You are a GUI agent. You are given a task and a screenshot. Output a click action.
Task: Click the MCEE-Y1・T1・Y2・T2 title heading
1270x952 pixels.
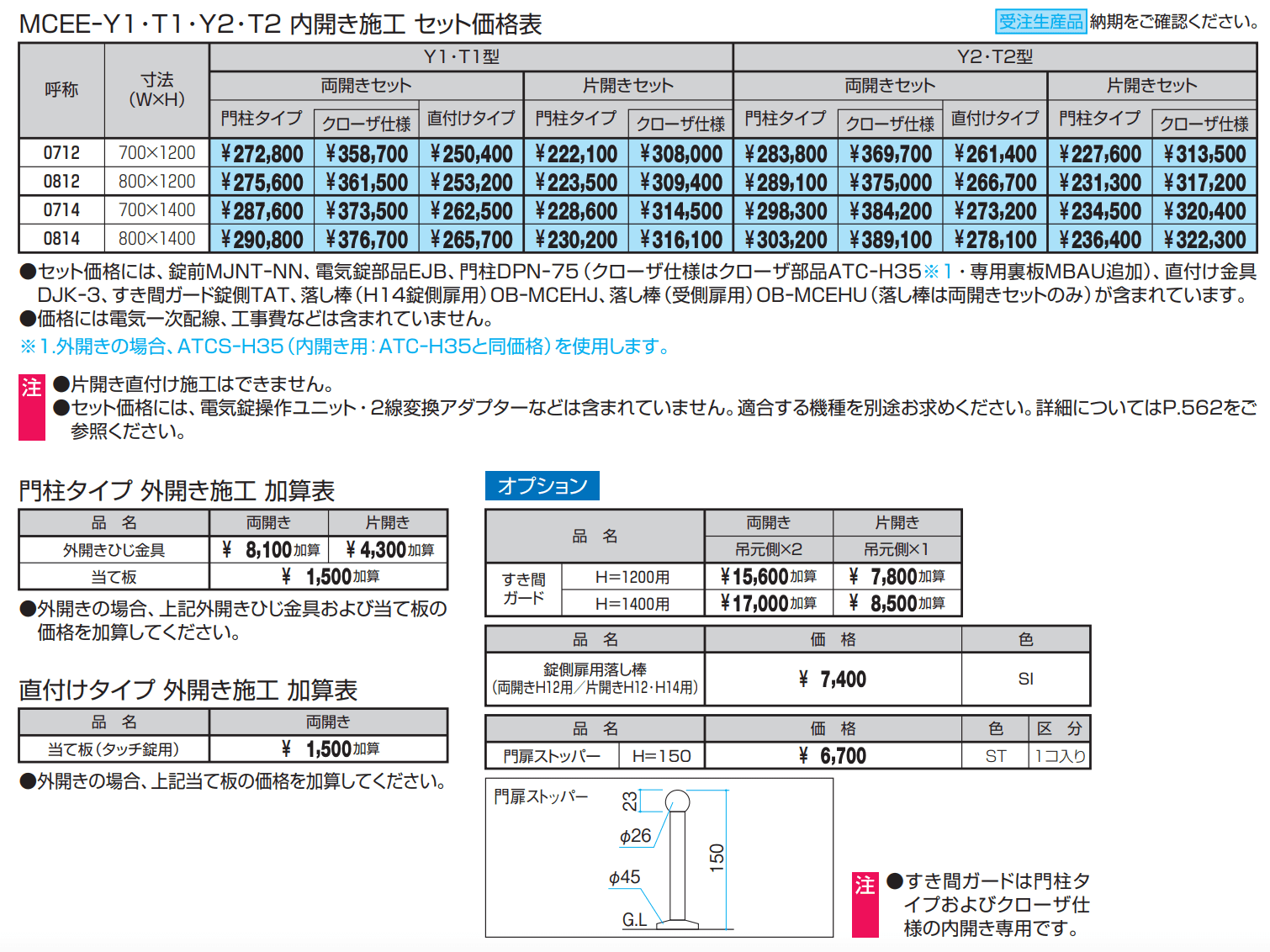click(x=281, y=24)
